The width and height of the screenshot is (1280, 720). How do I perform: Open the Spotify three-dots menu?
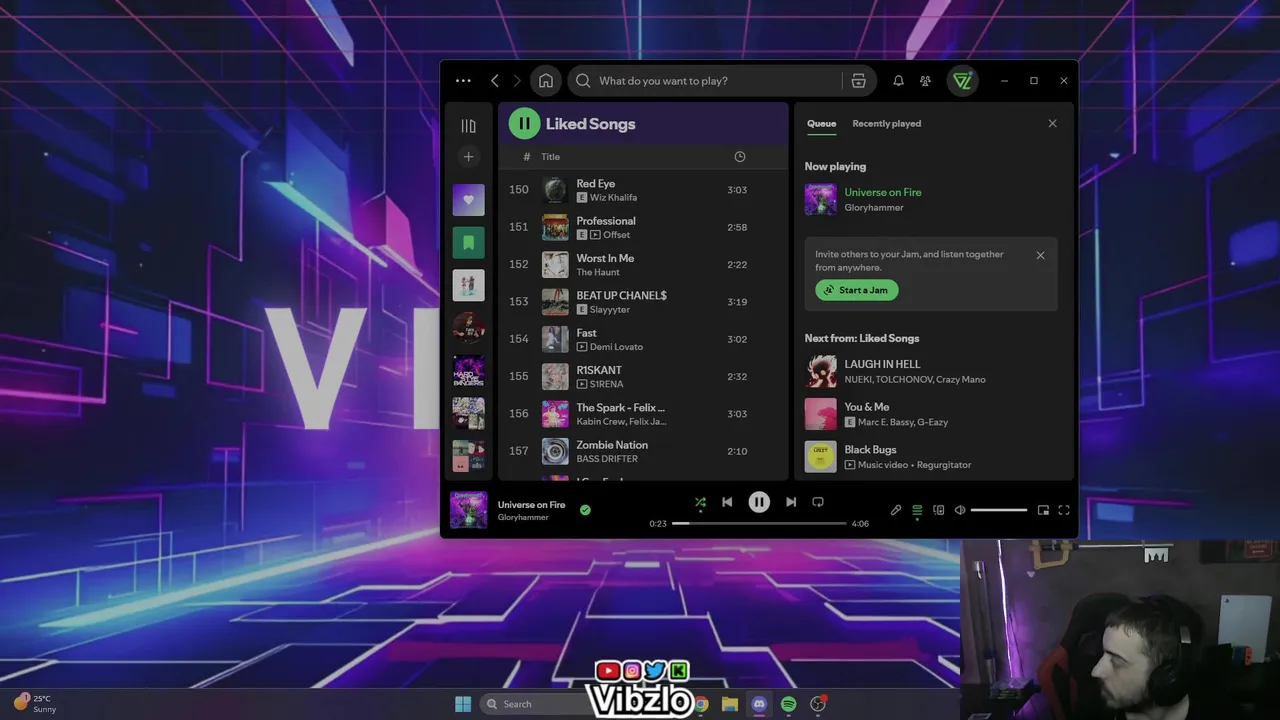463,81
